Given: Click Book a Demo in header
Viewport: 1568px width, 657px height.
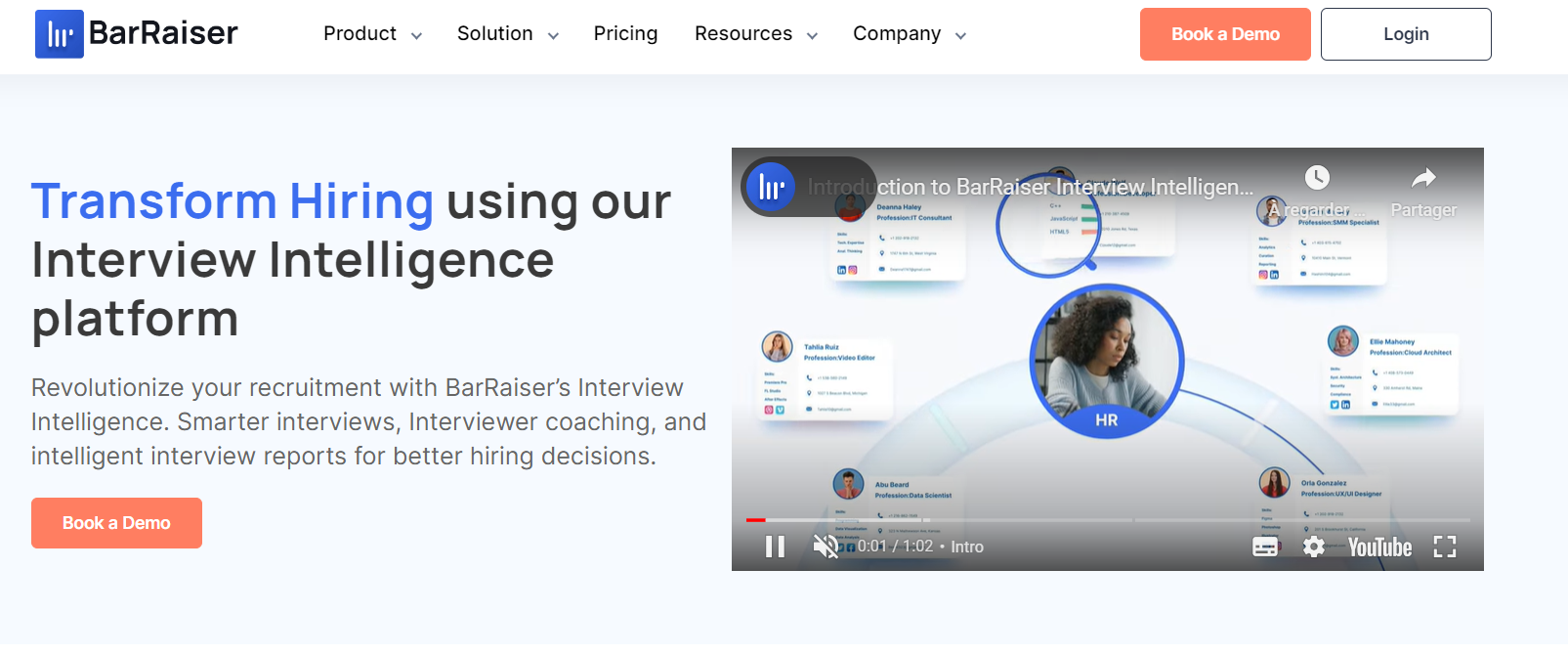Looking at the screenshot, I should [x=1224, y=34].
